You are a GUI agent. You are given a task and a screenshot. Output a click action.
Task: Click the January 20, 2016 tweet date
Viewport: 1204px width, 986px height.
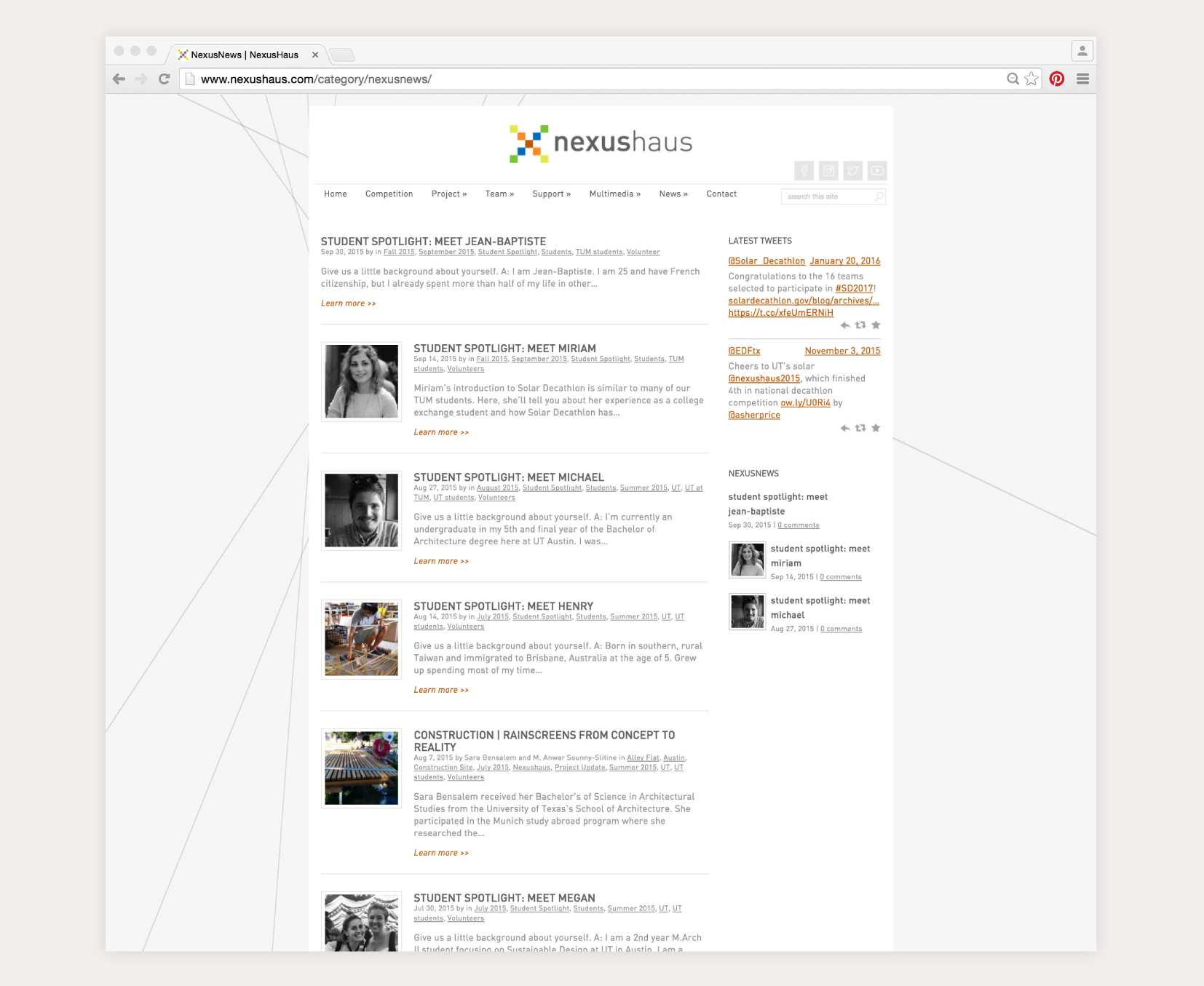[845, 261]
